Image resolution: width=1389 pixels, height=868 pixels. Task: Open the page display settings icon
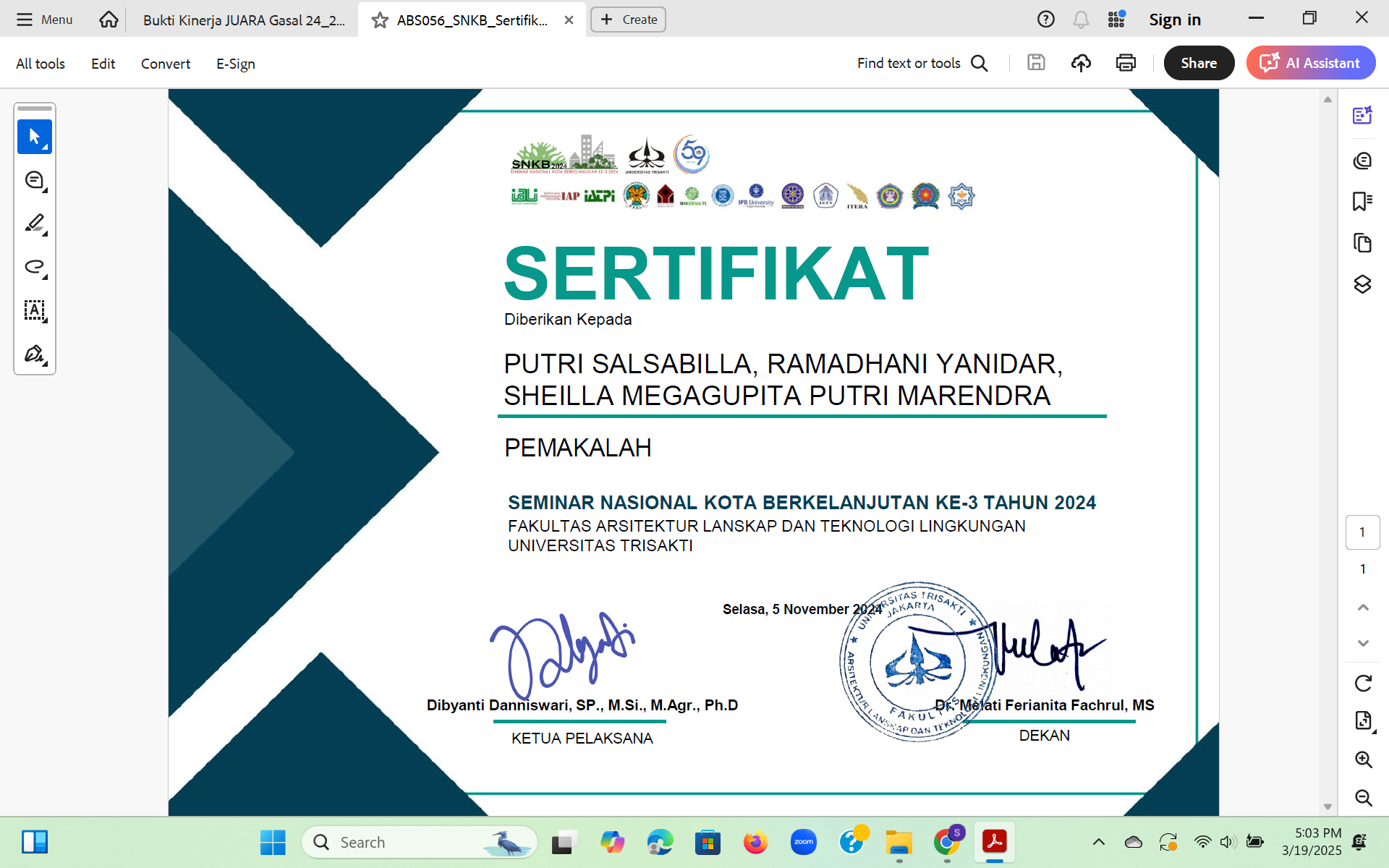1363,720
